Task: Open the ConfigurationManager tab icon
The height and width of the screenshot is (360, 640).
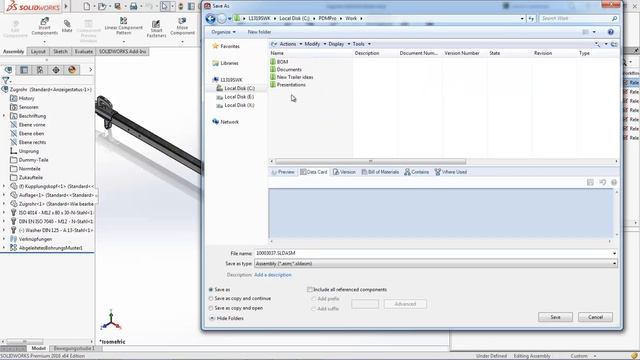Action: [40, 70]
